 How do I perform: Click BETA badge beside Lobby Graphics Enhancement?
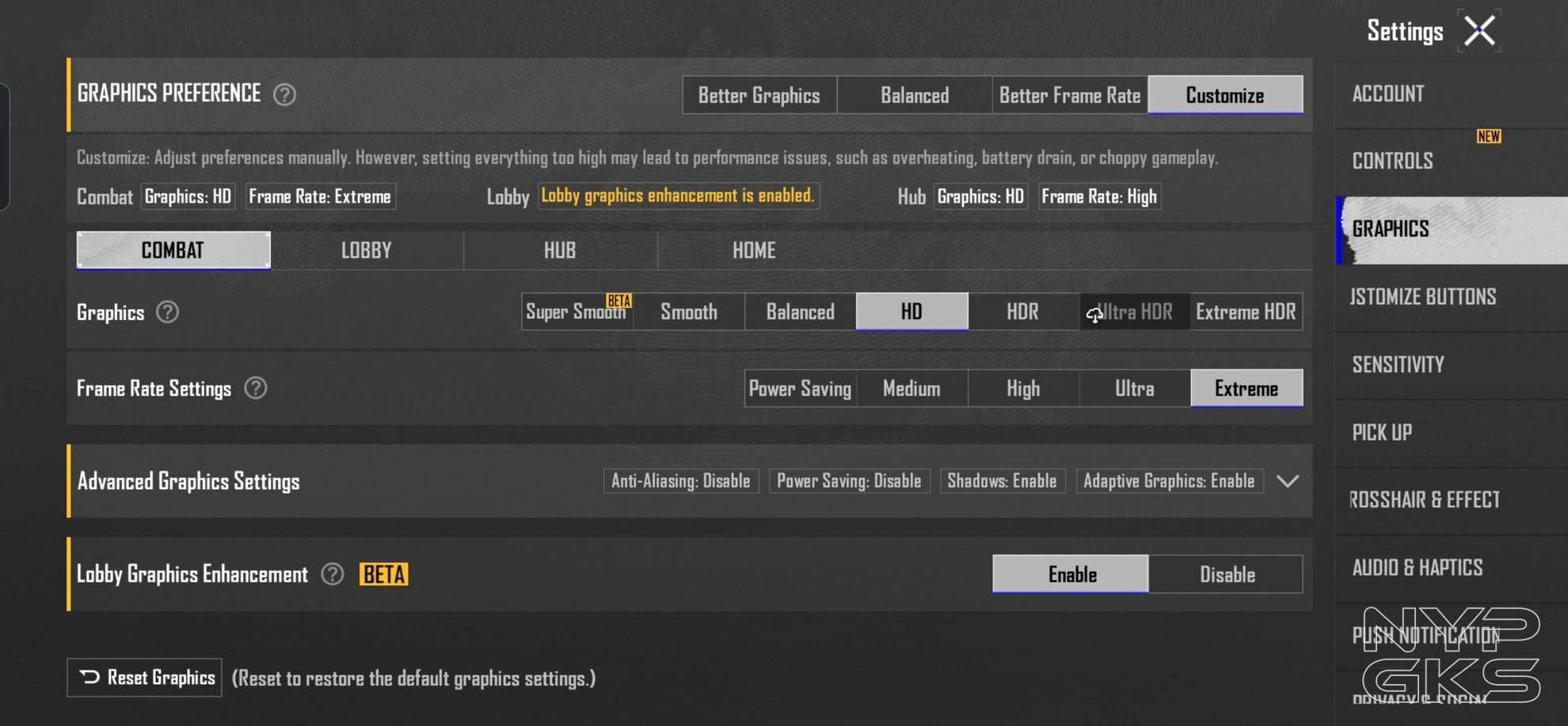click(384, 574)
